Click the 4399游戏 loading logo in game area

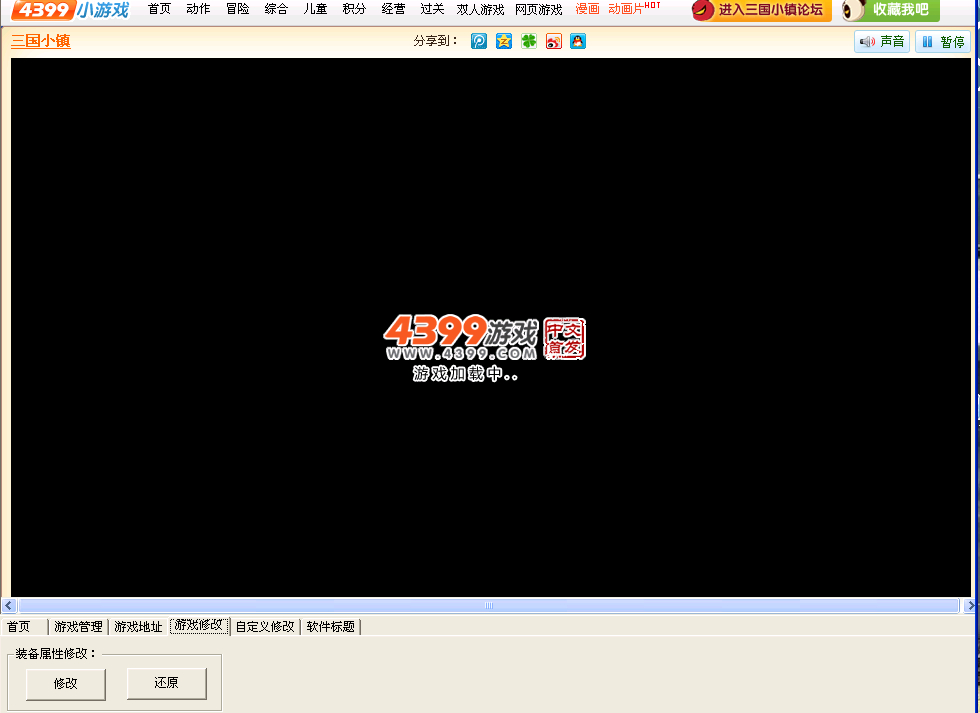tap(484, 338)
